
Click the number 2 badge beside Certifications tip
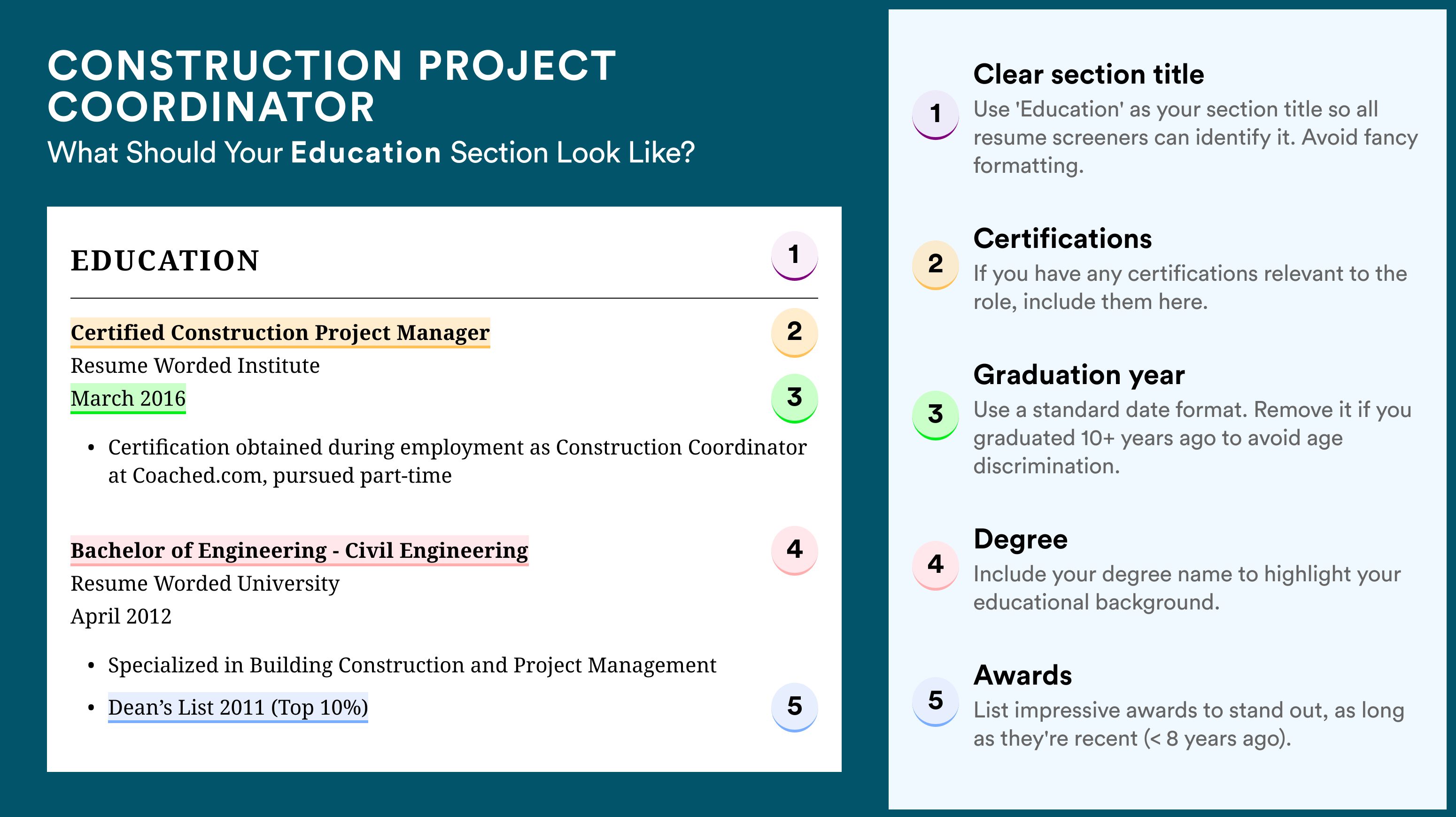935,265
